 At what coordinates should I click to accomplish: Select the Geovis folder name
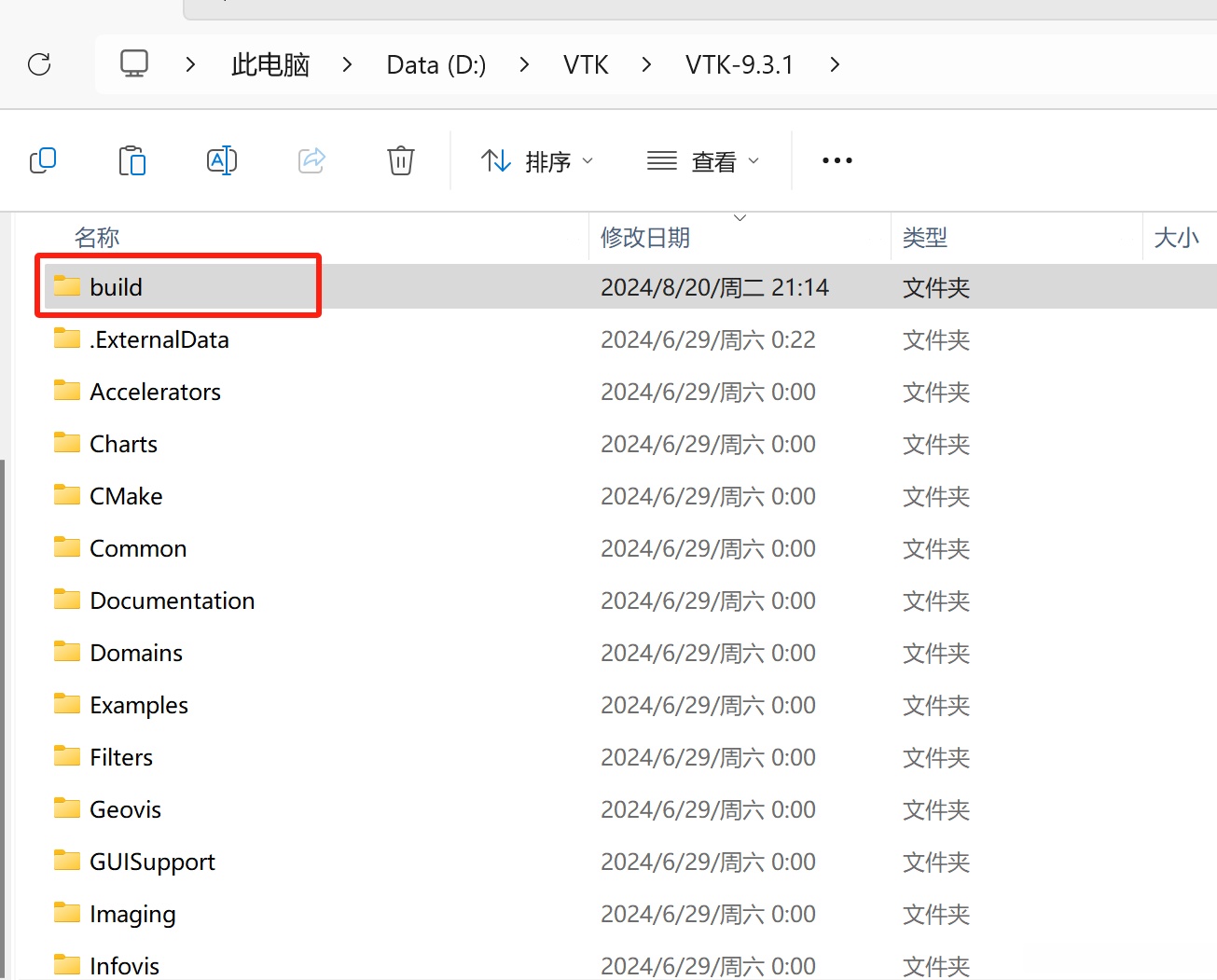pyautogui.click(x=126, y=809)
